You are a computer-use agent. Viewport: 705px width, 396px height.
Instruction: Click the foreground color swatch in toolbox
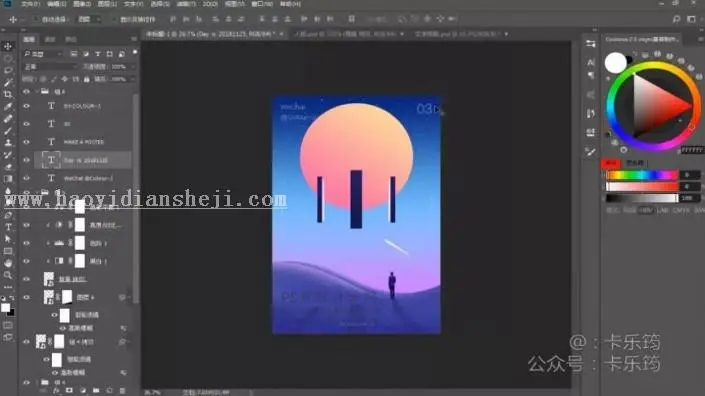pos(5,307)
